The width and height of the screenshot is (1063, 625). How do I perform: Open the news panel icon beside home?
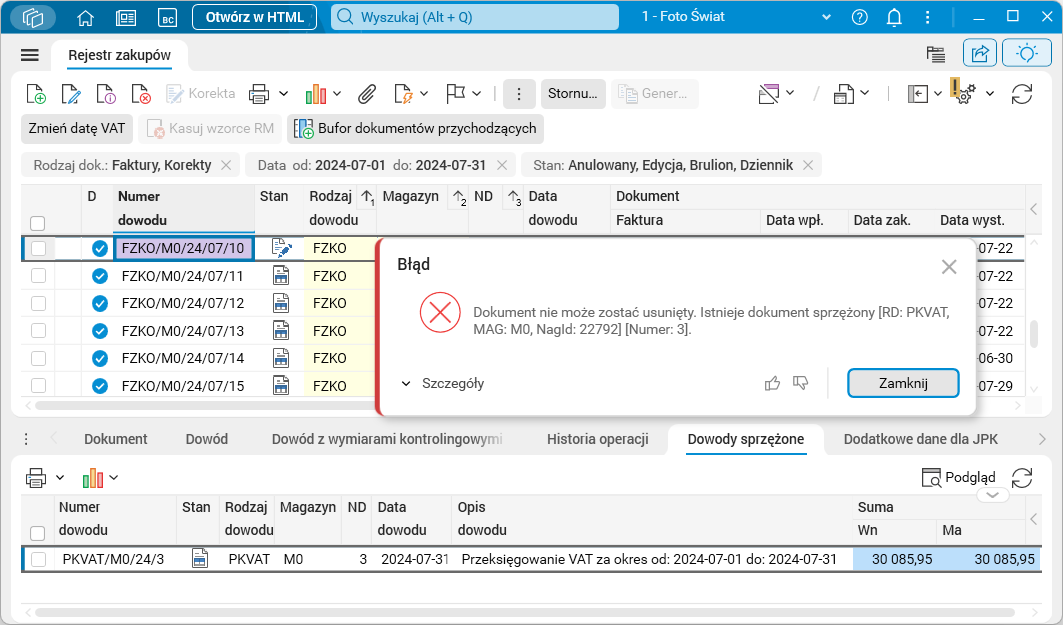click(x=126, y=18)
